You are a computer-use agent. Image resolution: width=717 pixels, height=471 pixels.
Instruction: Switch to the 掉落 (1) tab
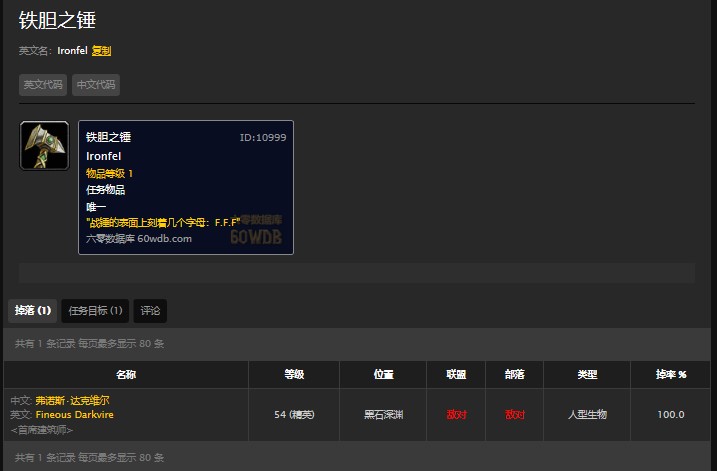point(32,311)
